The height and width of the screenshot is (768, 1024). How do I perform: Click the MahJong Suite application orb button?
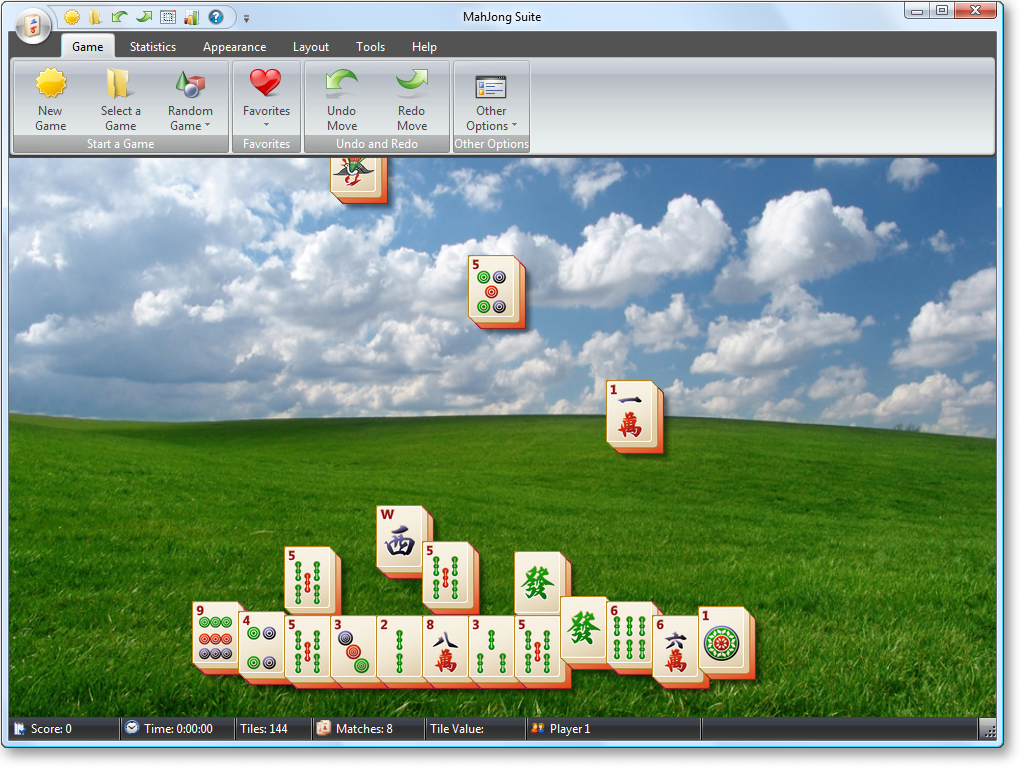(33, 26)
